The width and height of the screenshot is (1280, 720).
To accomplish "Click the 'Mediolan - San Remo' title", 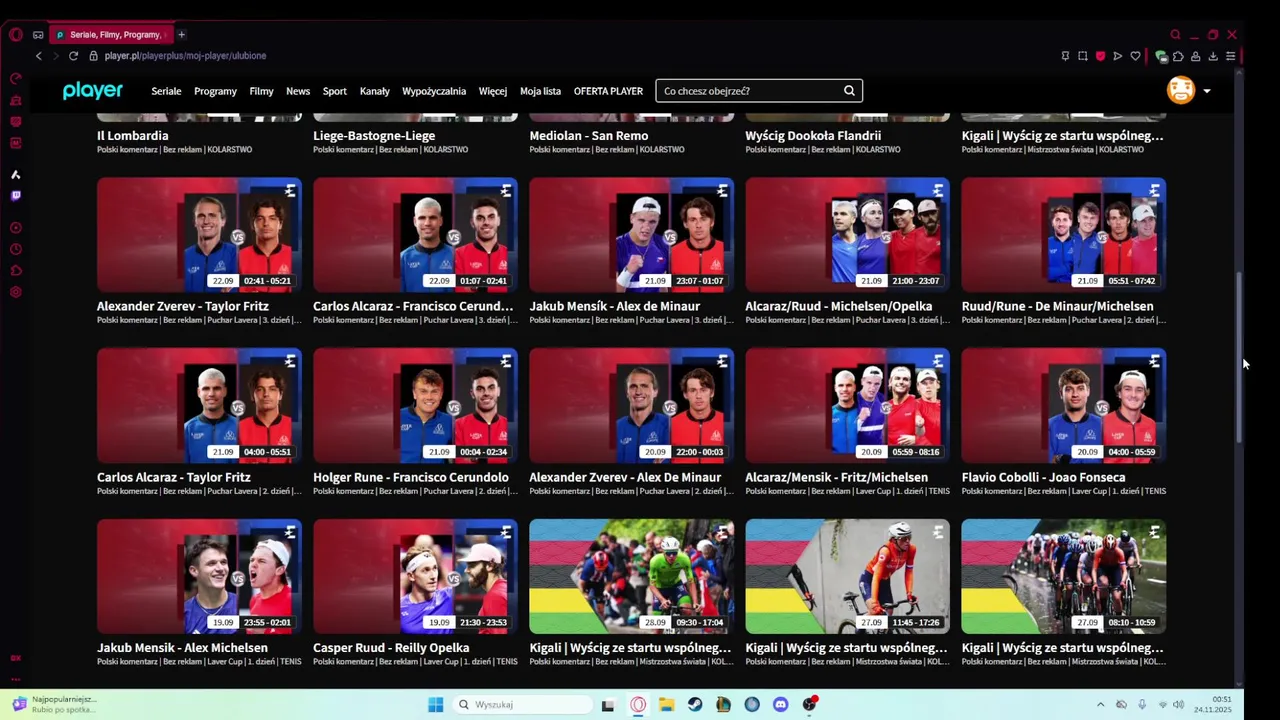I will point(589,135).
